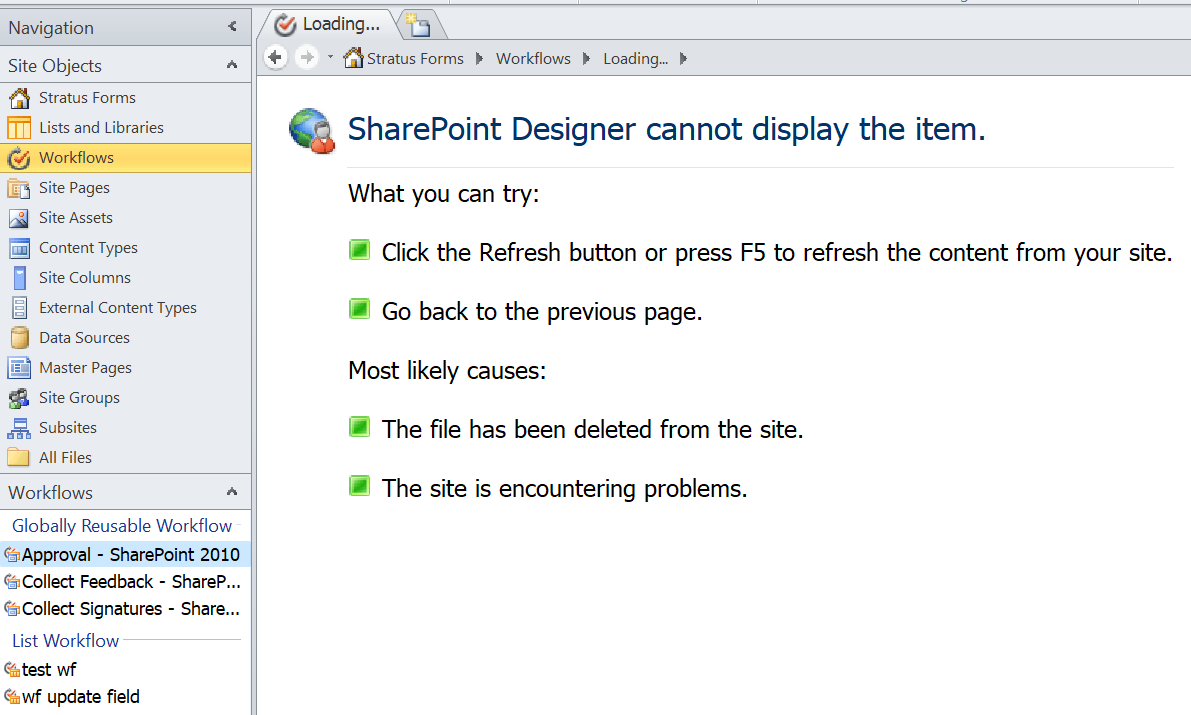Click the External Content Types icon
This screenshot has height=715, width=1191.
click(20, 308)
